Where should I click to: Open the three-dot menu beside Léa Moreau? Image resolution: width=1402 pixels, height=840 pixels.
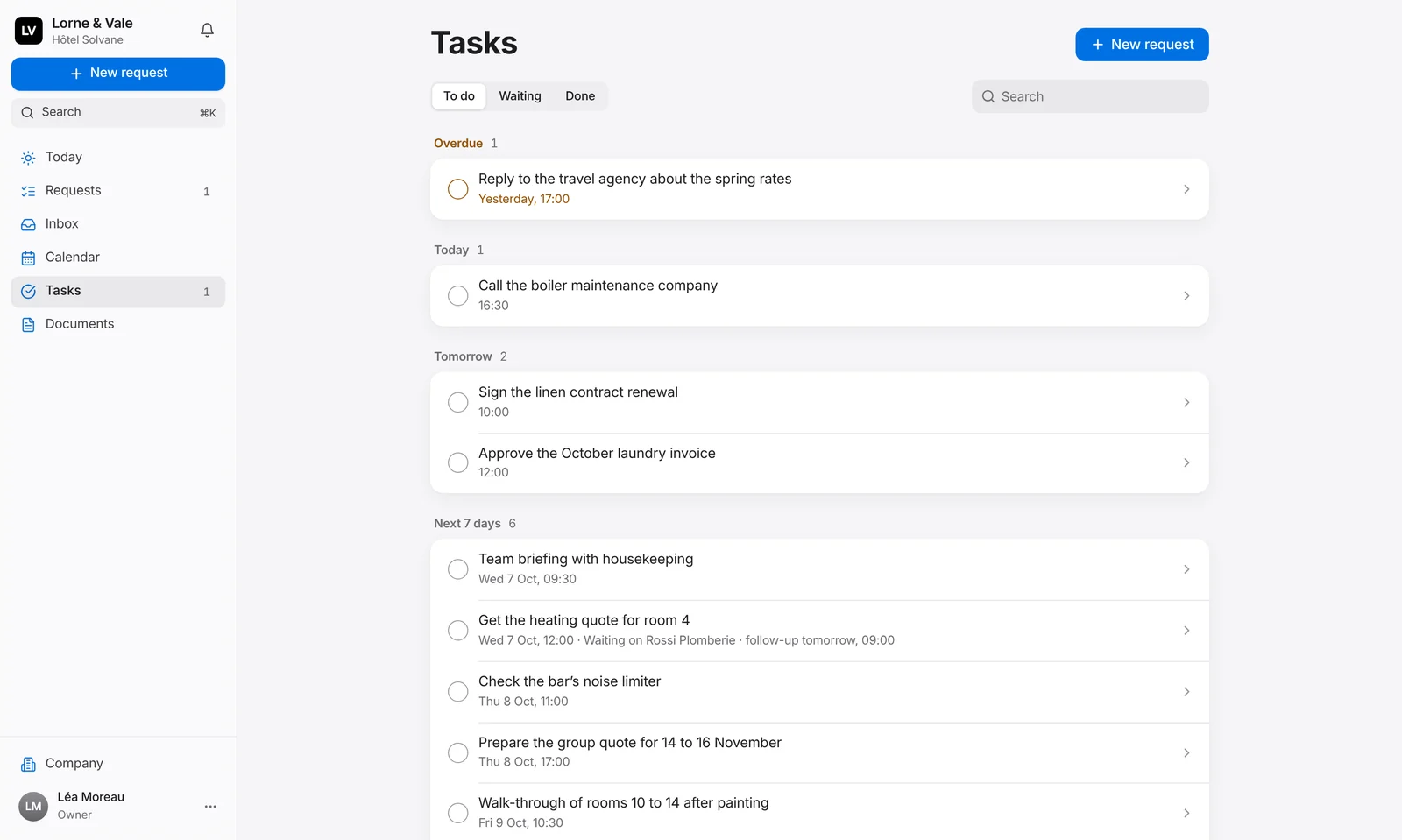(210, 806)
